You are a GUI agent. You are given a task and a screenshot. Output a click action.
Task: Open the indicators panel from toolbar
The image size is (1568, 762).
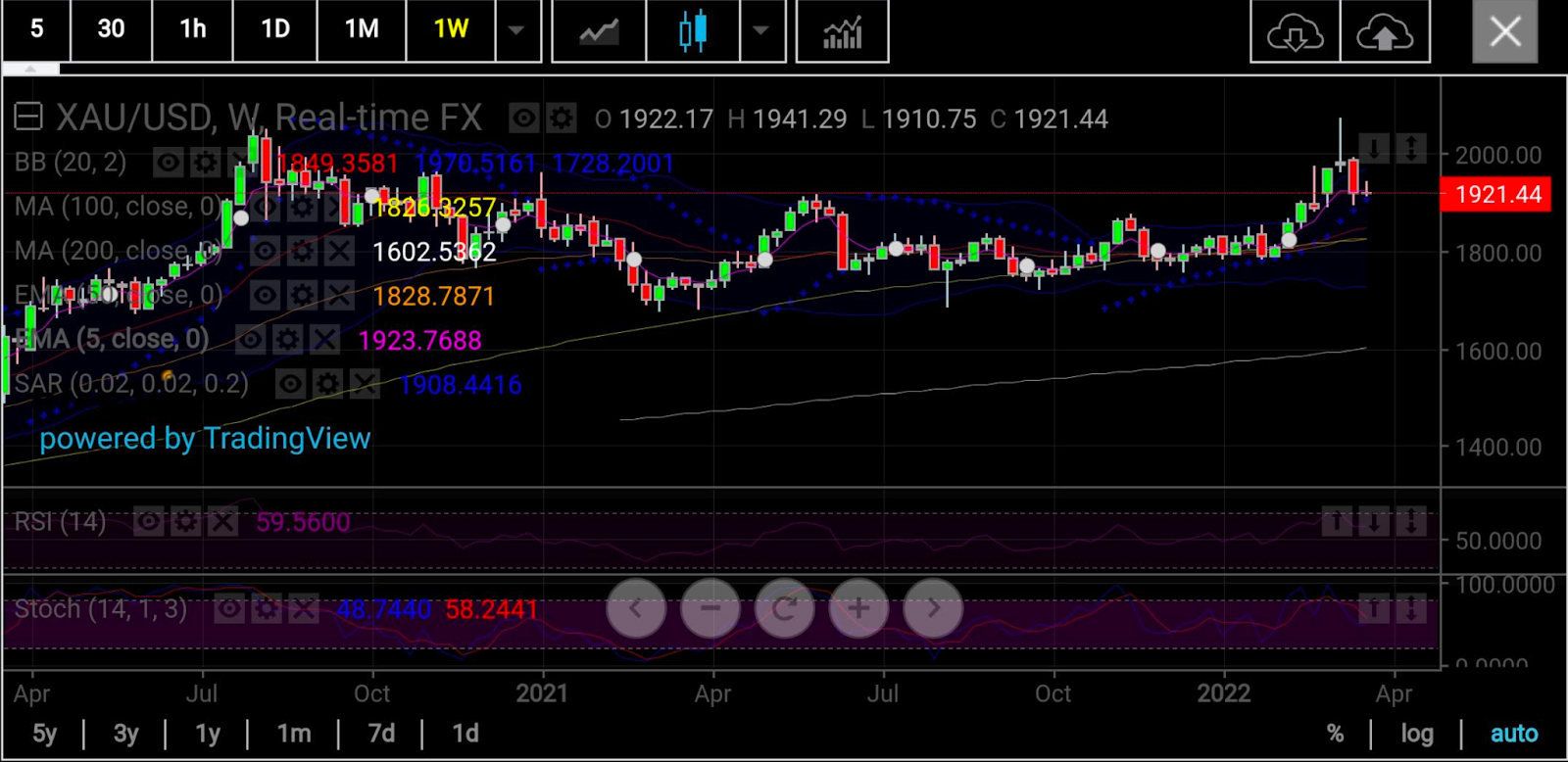click(842, 31)
